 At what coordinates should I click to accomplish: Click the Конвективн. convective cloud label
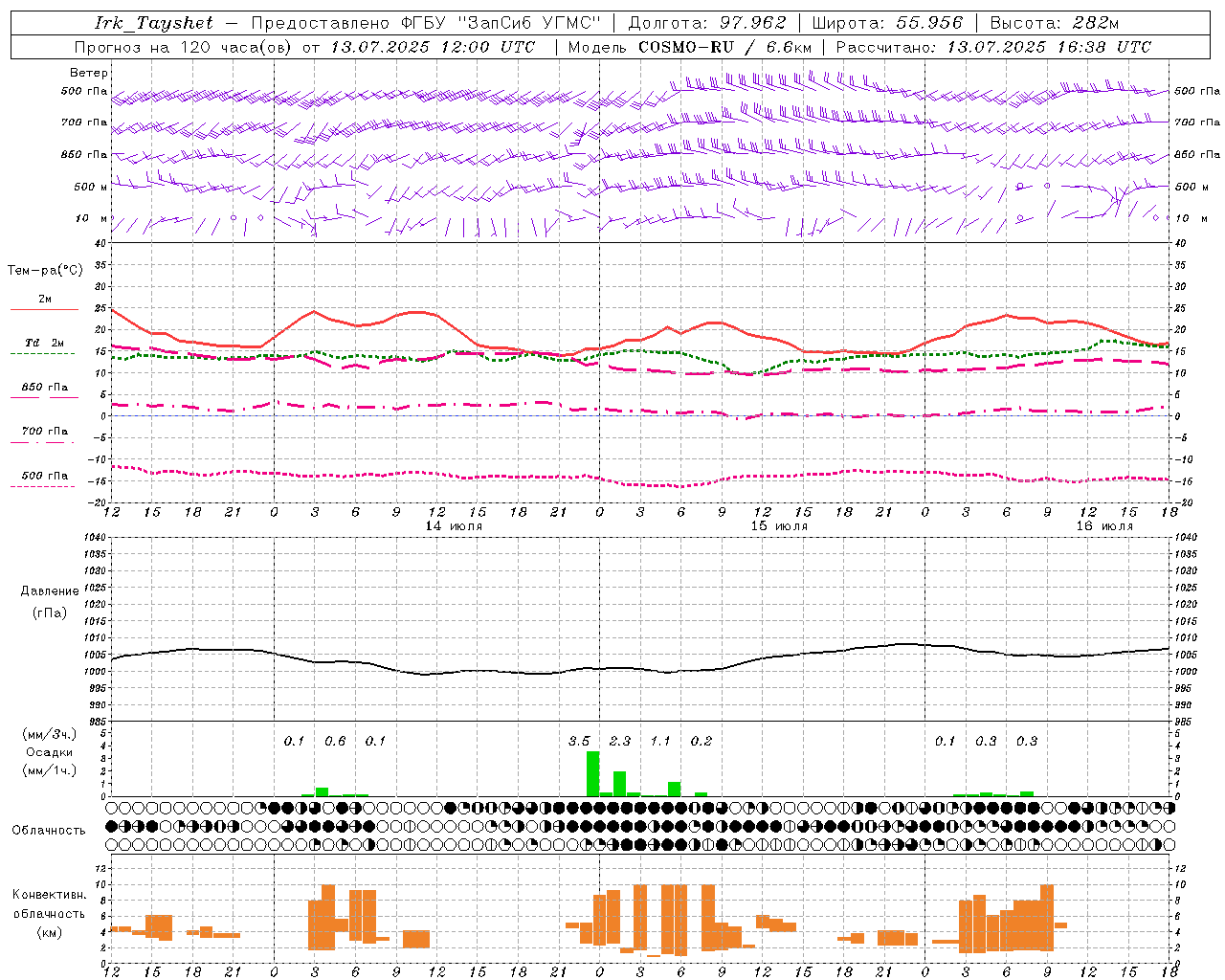point(50,895)
